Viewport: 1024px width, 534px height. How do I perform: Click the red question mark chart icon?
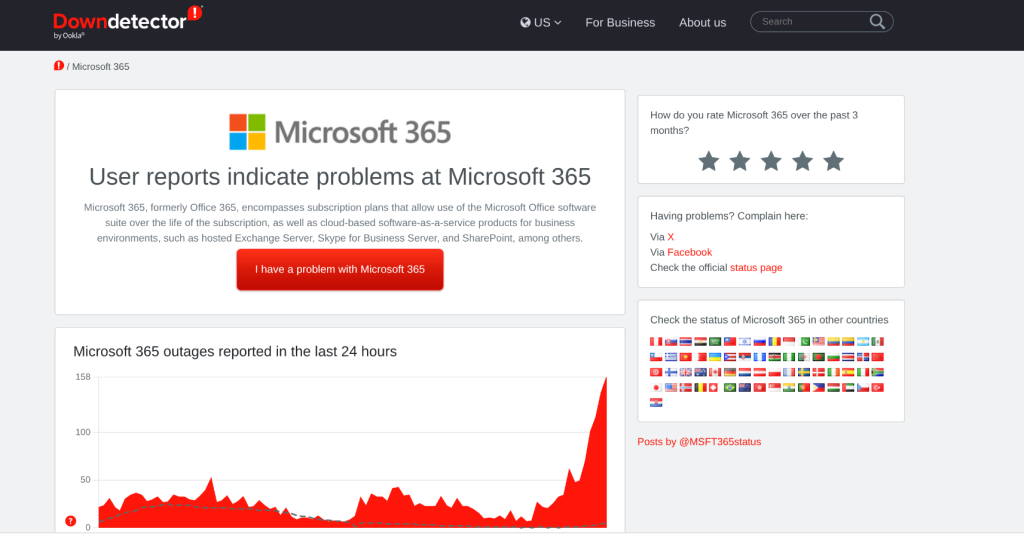(x=70, y=521)
